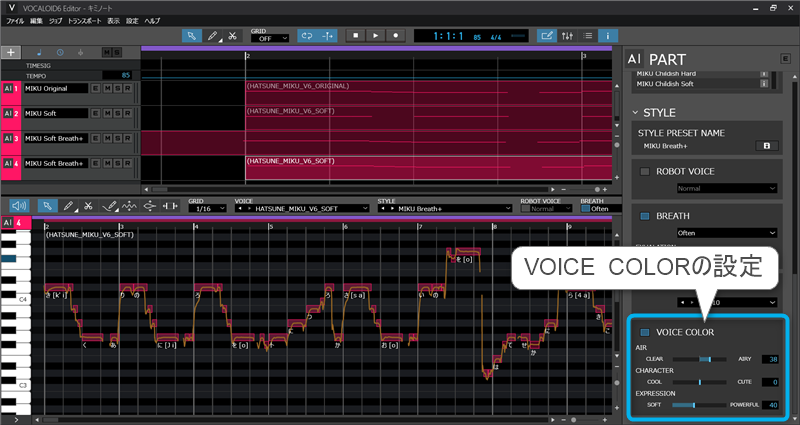Toggle E button on MIKU Soft Breath+ track 3
The height and width of the screenshot is (425, 800).
tap(95, 138)
